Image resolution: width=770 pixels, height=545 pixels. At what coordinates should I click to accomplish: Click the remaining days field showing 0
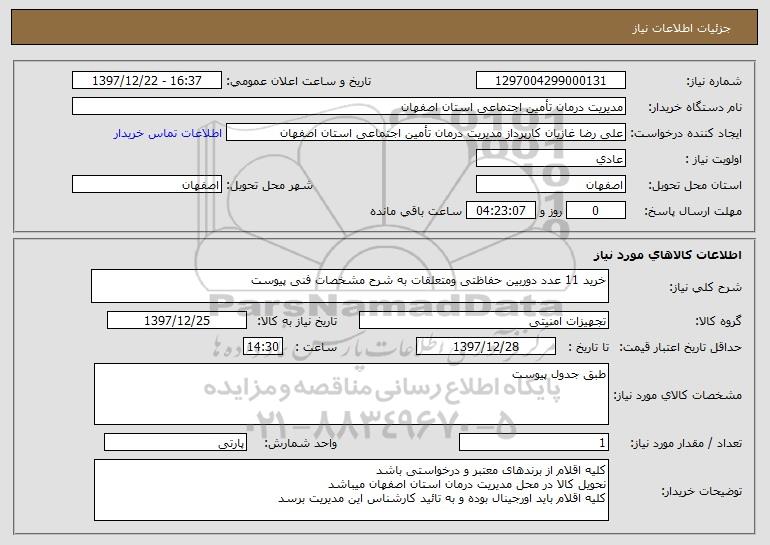tap(596, 211)
